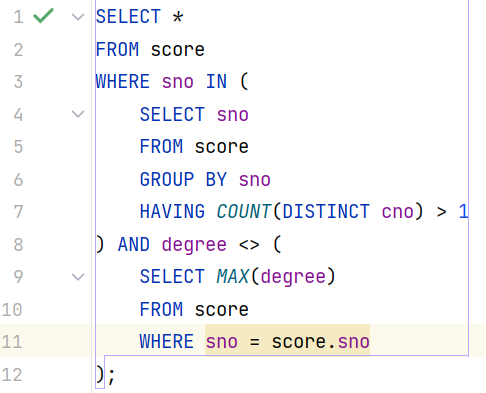Click the '<>' operator on line 8
Viewport: 486px width, 393px height.
pos(249,245)
